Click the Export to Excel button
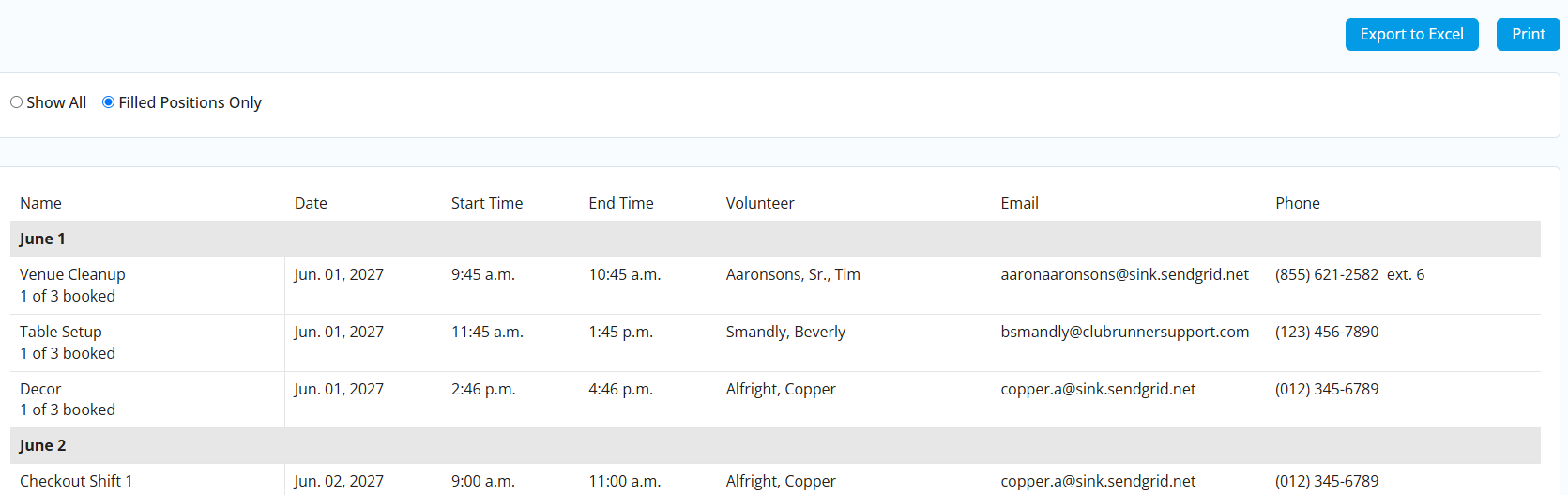1568x495 pixels. (1411, 34)
